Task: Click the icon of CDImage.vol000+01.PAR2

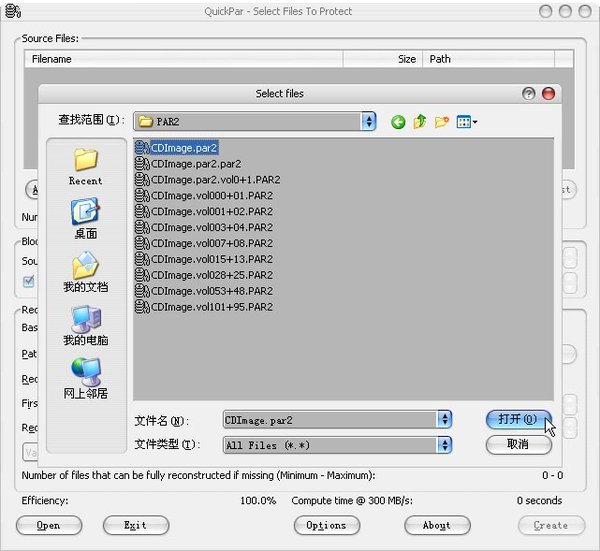Action: 142,196
